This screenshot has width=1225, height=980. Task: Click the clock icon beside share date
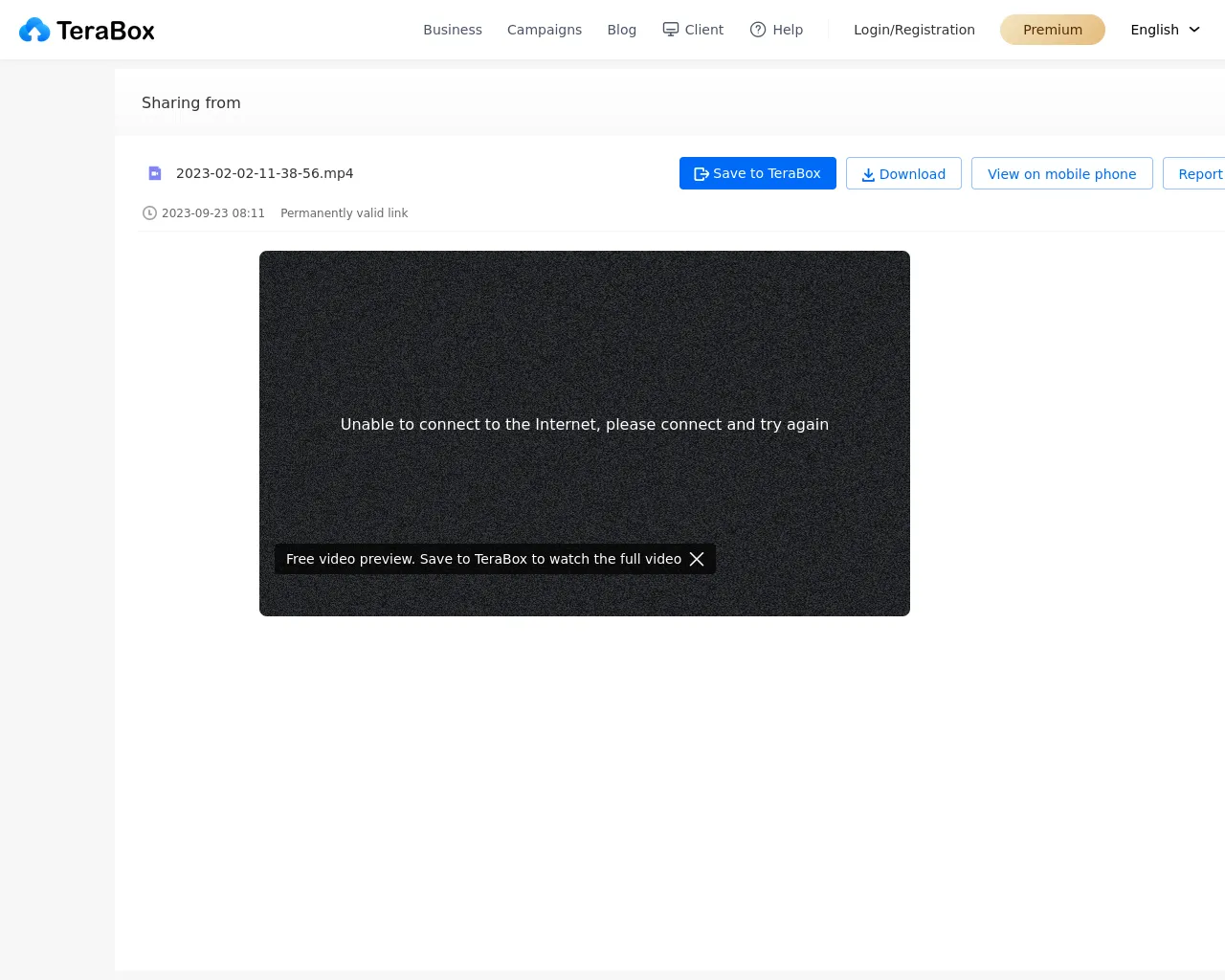(149, 213)
